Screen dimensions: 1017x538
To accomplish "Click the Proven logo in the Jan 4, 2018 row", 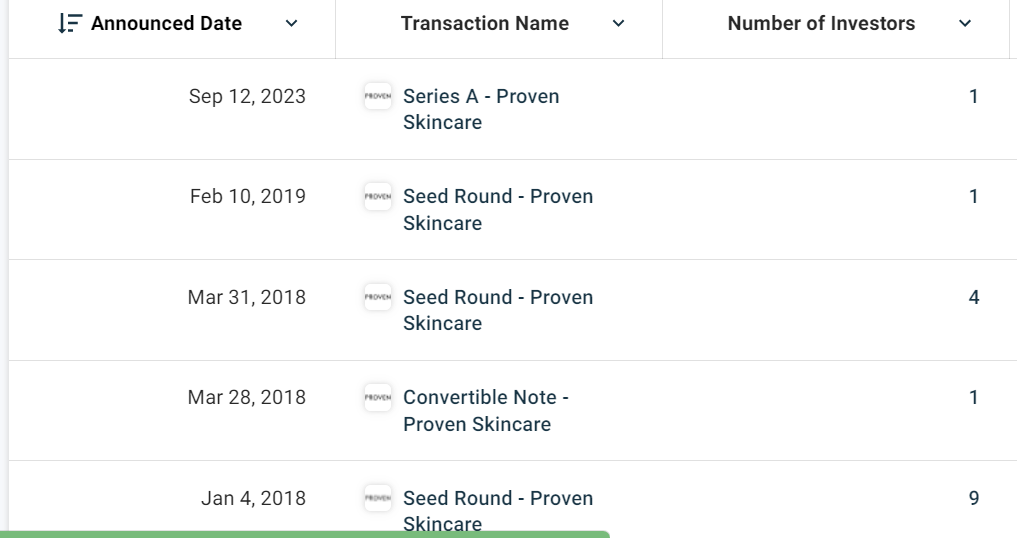I will [x=378, y=498].
